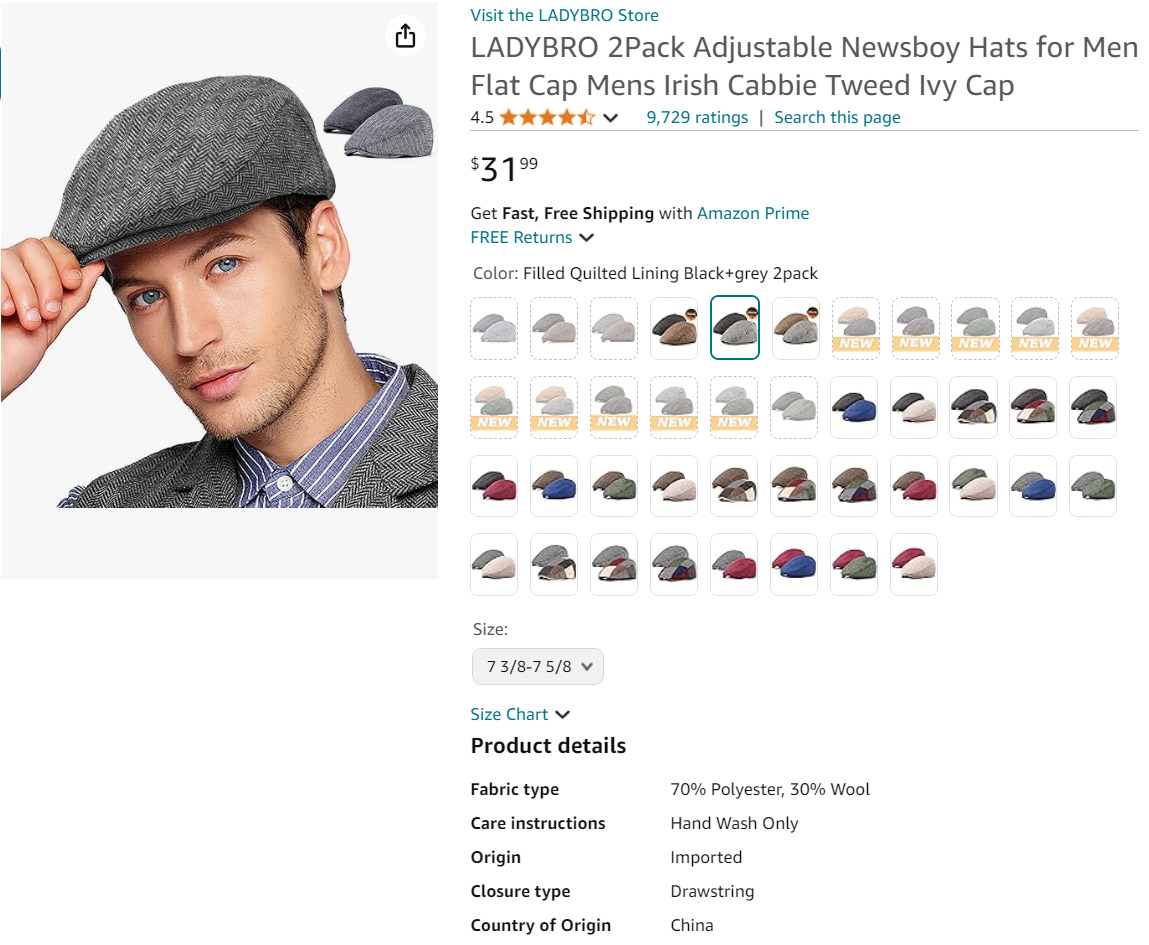Open the rating breakdown chevron beside stars
Image resolution: width=1149 pixels, height=945 pixels.
coord(611,118)
